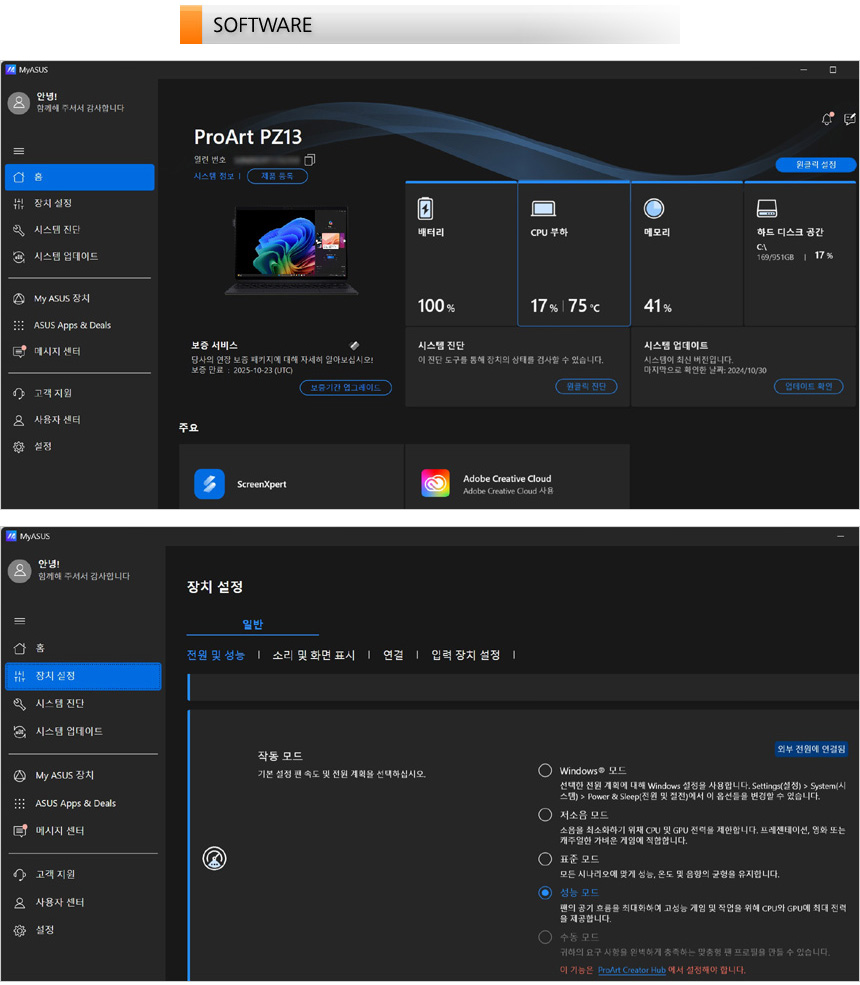This screenshot has width=860, height=985.
Task: Click the 보증기간 업그레이드 button
Action: point(345,388)
